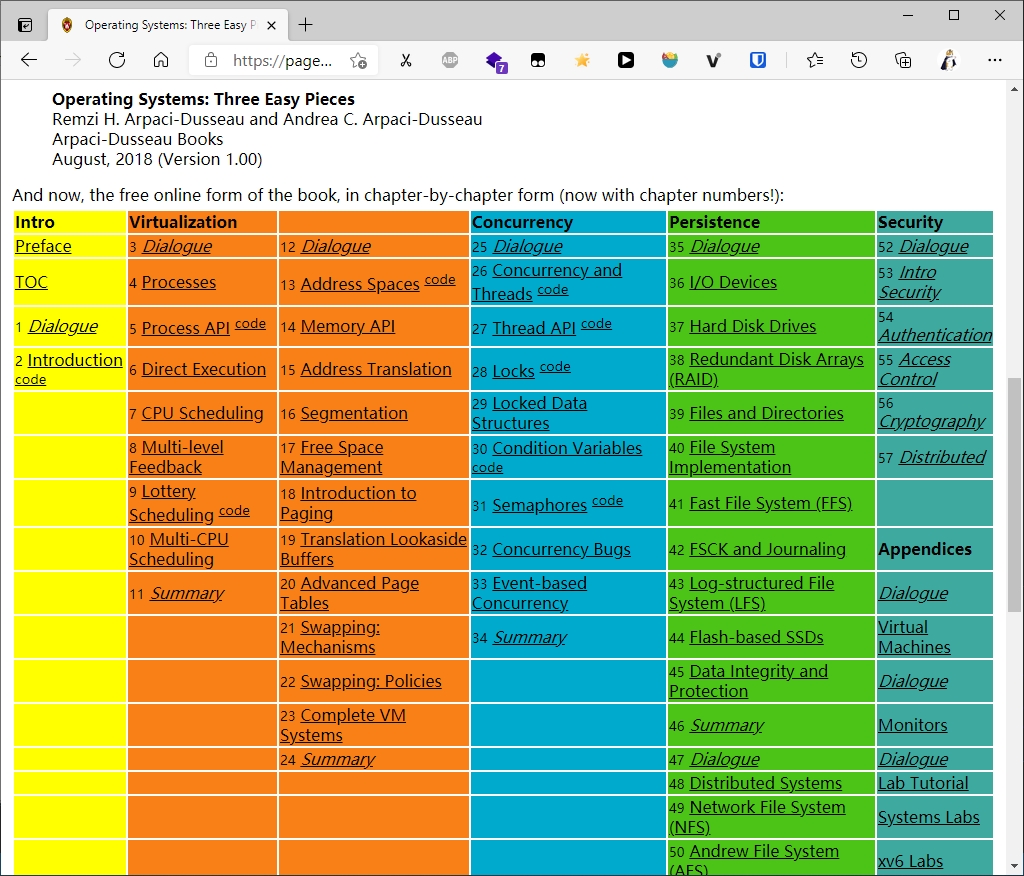Viewport: 1024px width, 876px height.
Task: Open the ABP adblock extension
Action: point(450,60)
